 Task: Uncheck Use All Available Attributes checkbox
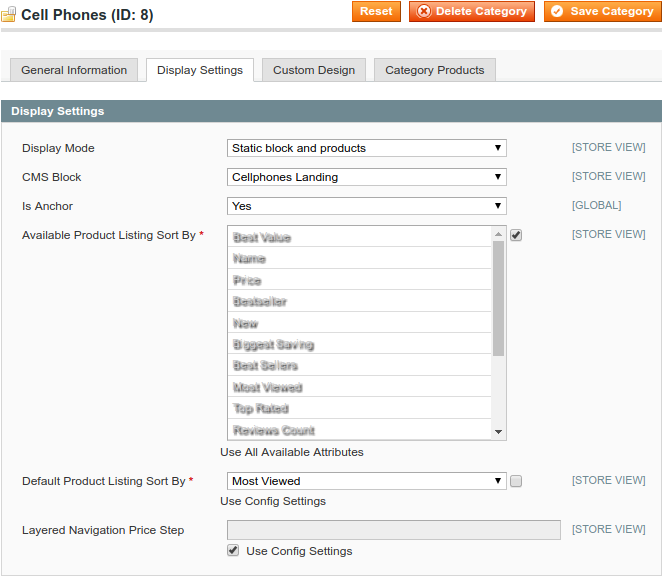click(x=516, y=235)
